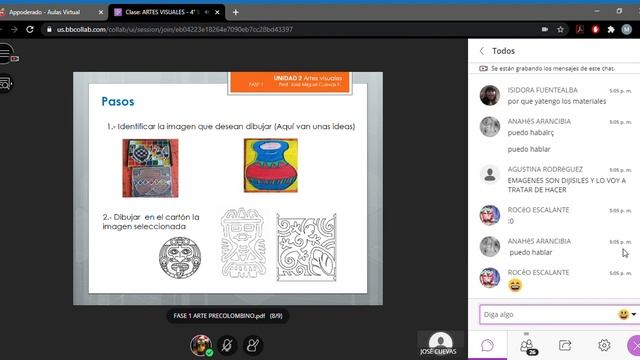Click the red mosaic tiles image
Viewport: 640px width, 360px height.
click(150, 168)
